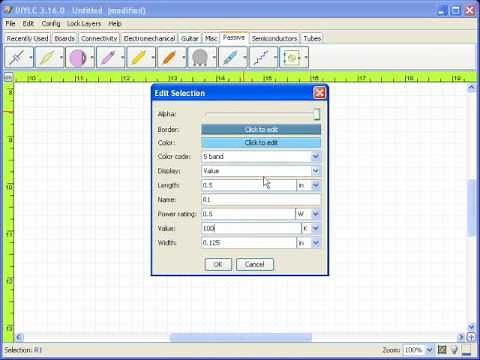This screenshot has height=360, width=480.
Task: Switch to the Tubes tab
Action: click(x=312, y=38)
